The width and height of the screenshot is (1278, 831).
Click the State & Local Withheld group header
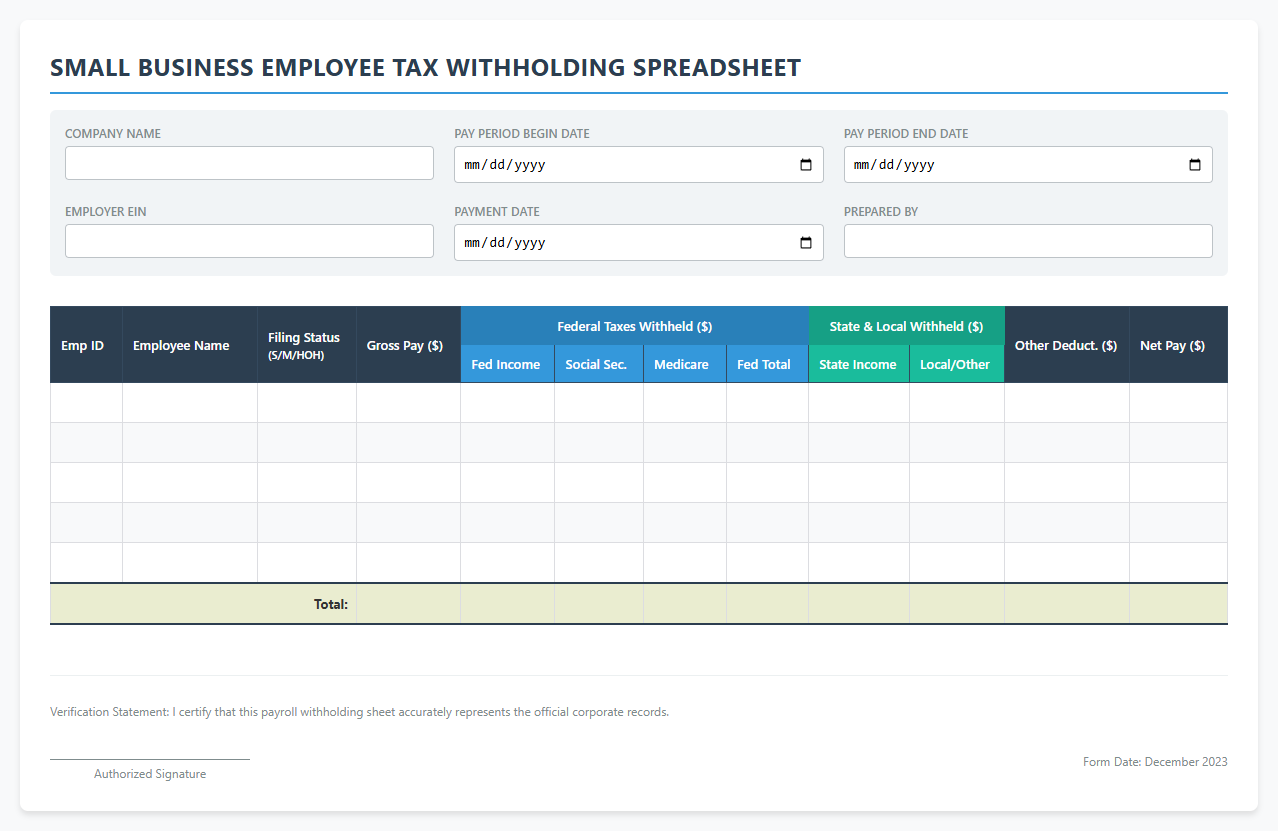(x=906, y=326)
